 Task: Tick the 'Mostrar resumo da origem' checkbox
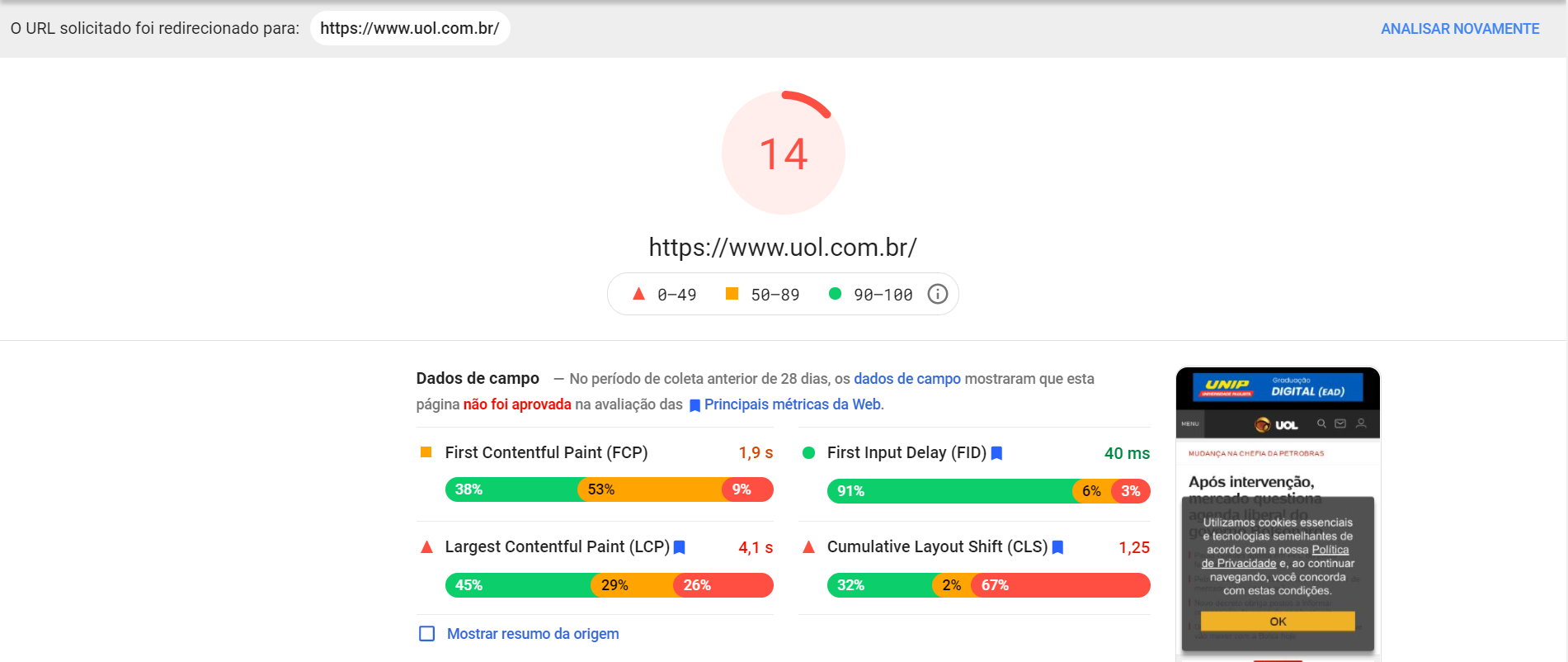click(427, 634)
